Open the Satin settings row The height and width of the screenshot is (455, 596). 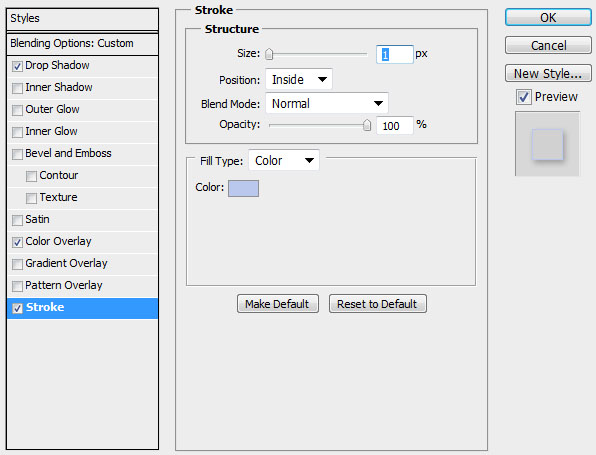82,220
